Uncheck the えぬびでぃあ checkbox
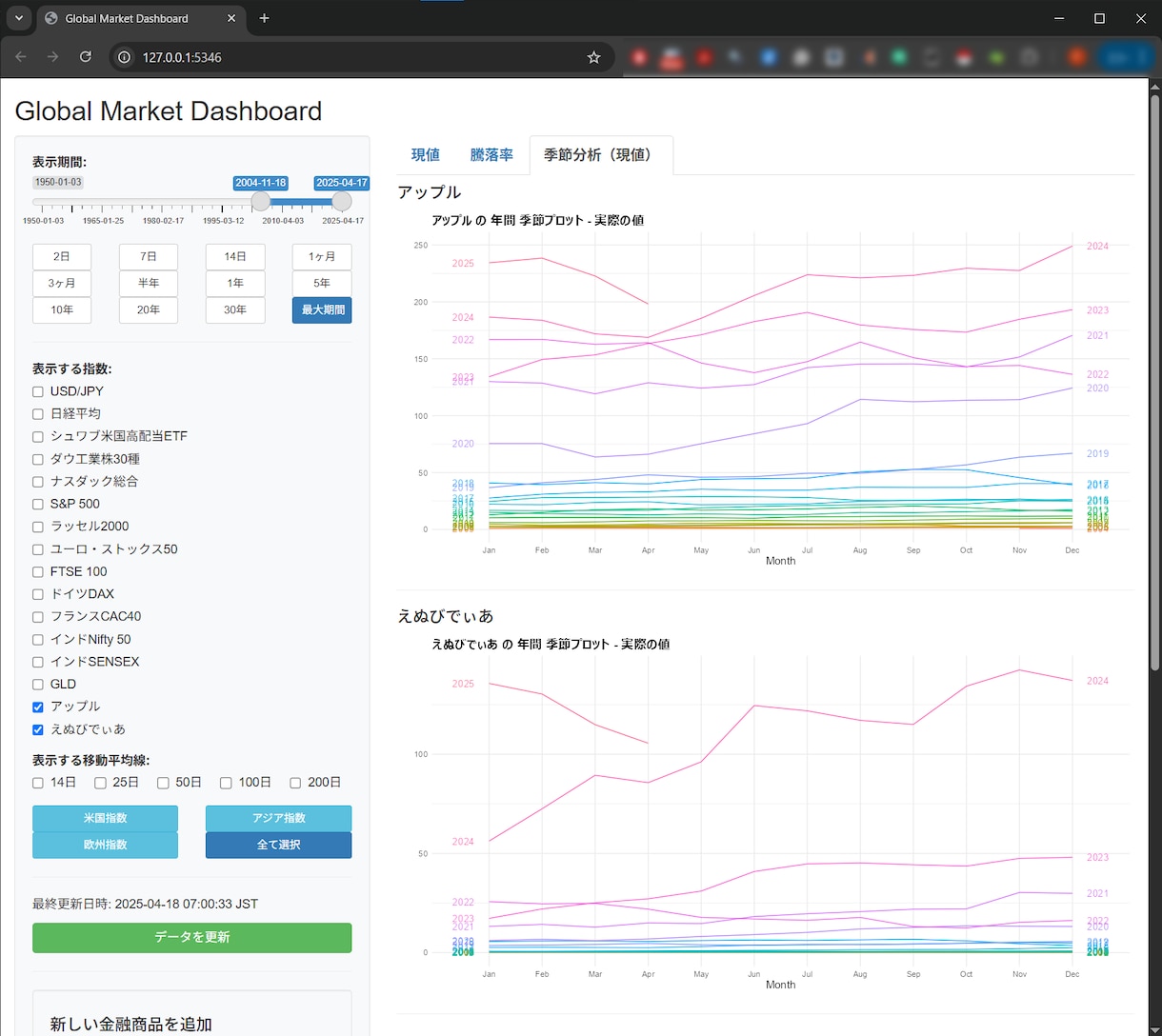 point(38,729)
